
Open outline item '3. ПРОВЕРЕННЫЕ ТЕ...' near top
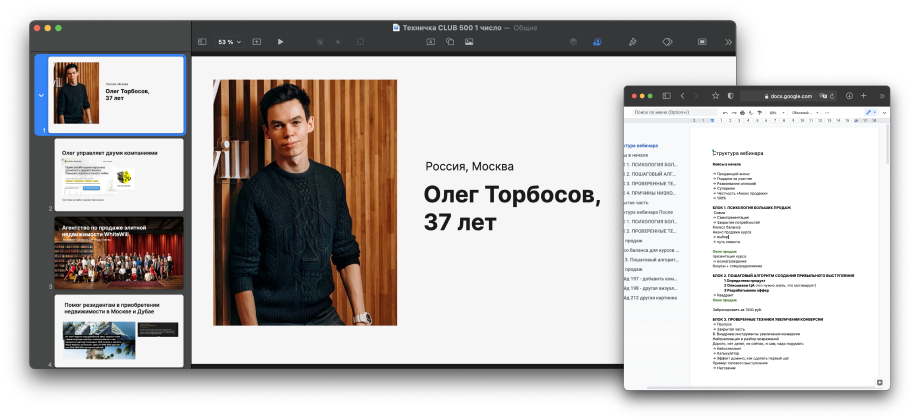tap(651, 183)
